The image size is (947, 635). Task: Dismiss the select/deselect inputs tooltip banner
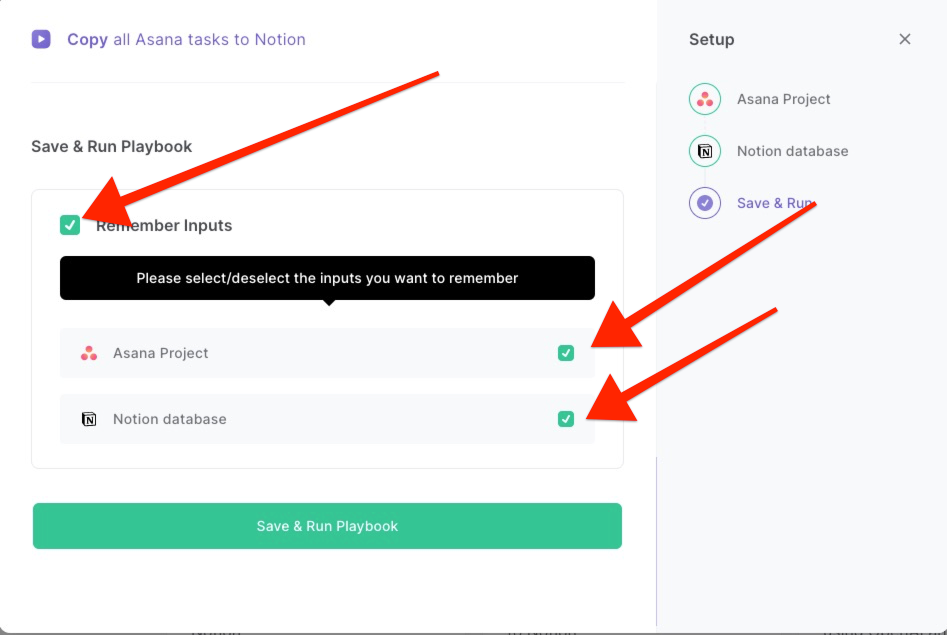click(327, 277)
